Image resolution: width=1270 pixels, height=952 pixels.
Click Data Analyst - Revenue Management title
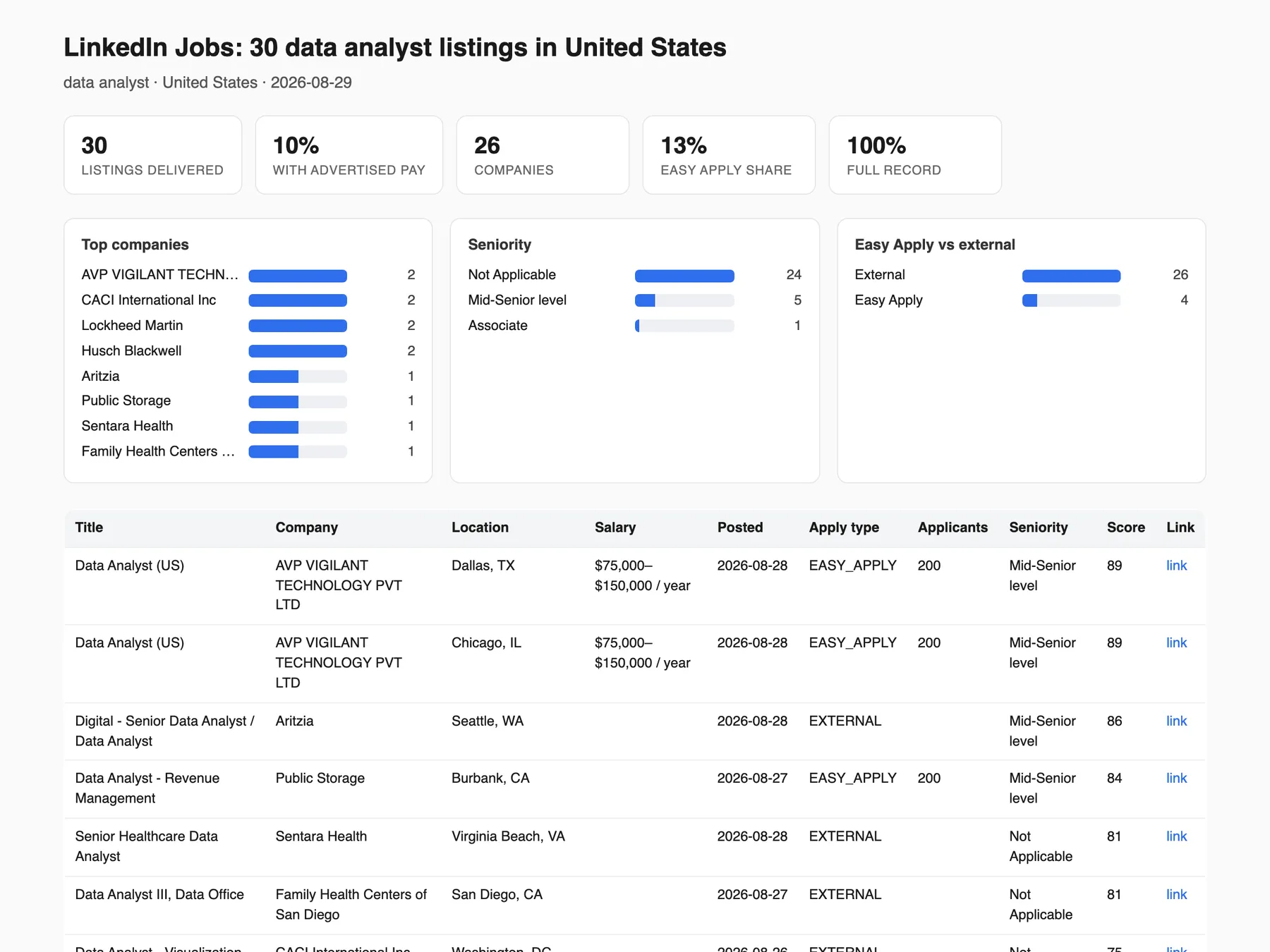coord(147,788)
